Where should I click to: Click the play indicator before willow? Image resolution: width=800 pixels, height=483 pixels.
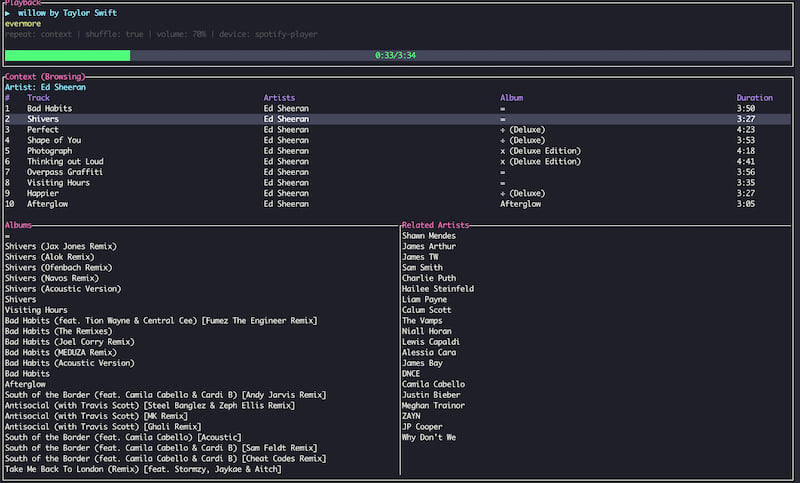click(x=8, y=13)
